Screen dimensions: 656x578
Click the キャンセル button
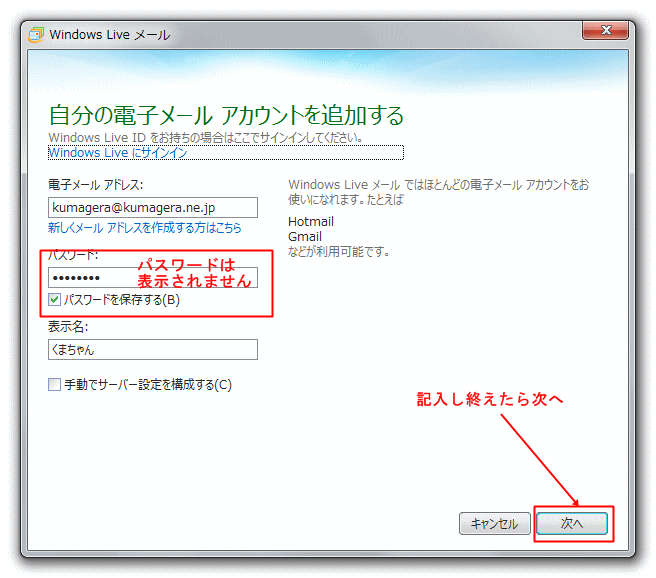coord(495,524)
